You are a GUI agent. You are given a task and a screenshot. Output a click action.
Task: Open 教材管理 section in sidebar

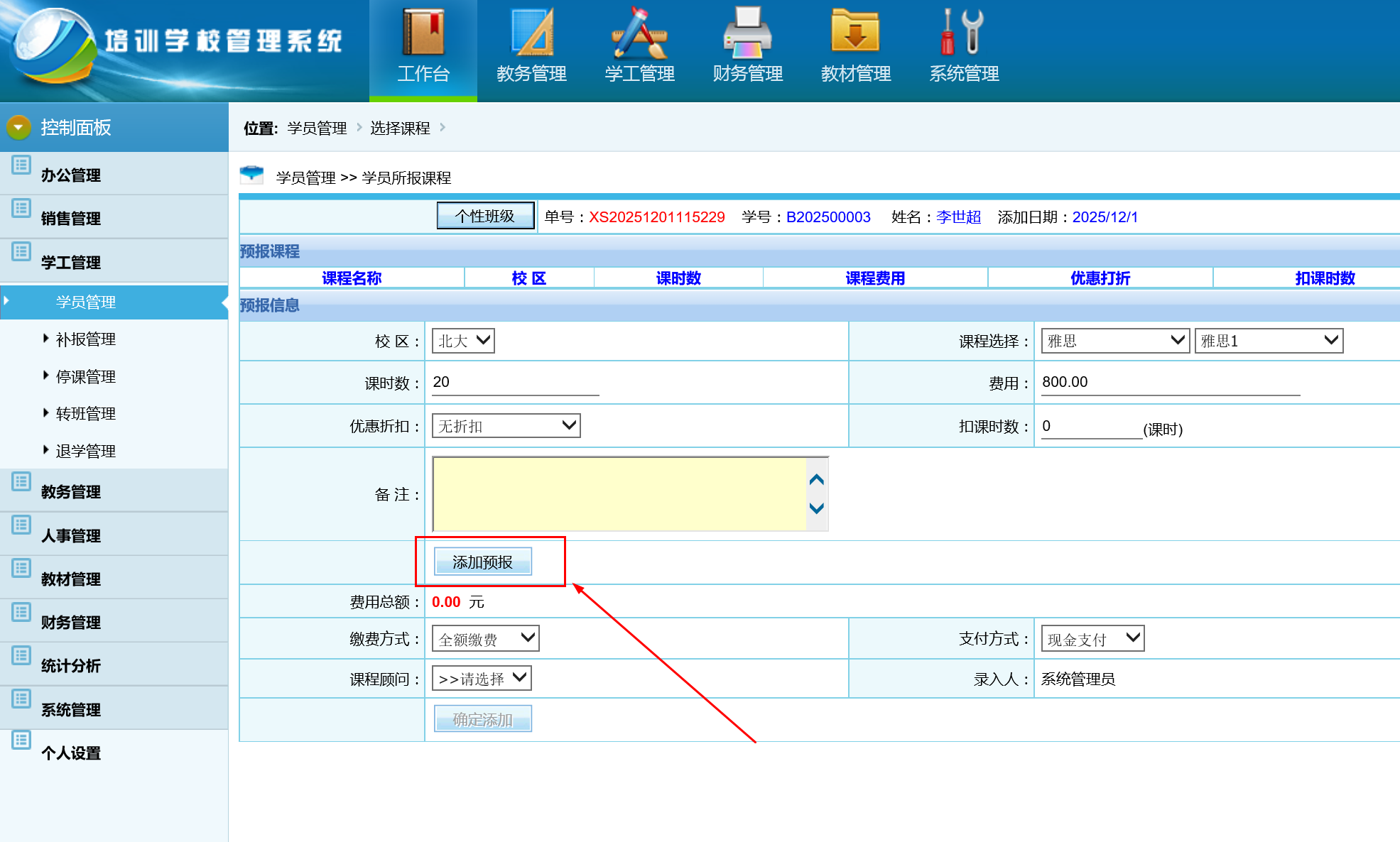pos(114,578)
